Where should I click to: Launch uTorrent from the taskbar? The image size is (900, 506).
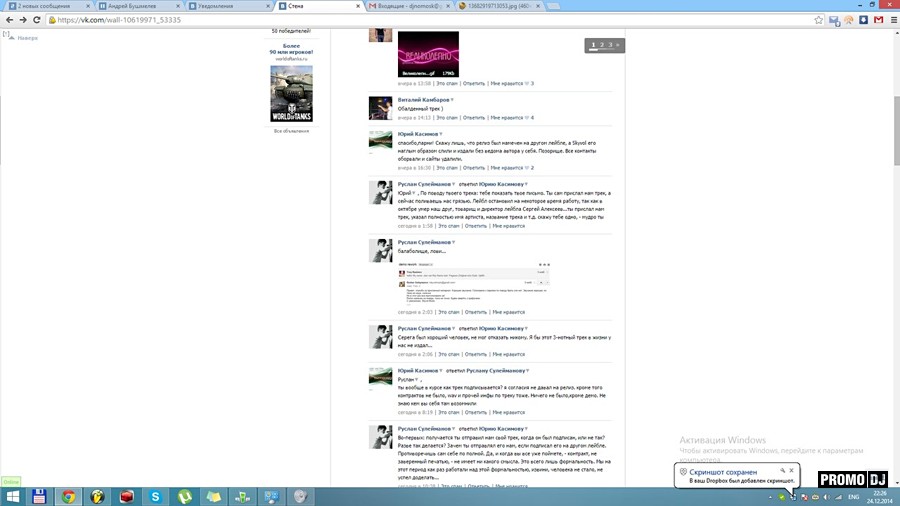[185, 496]
